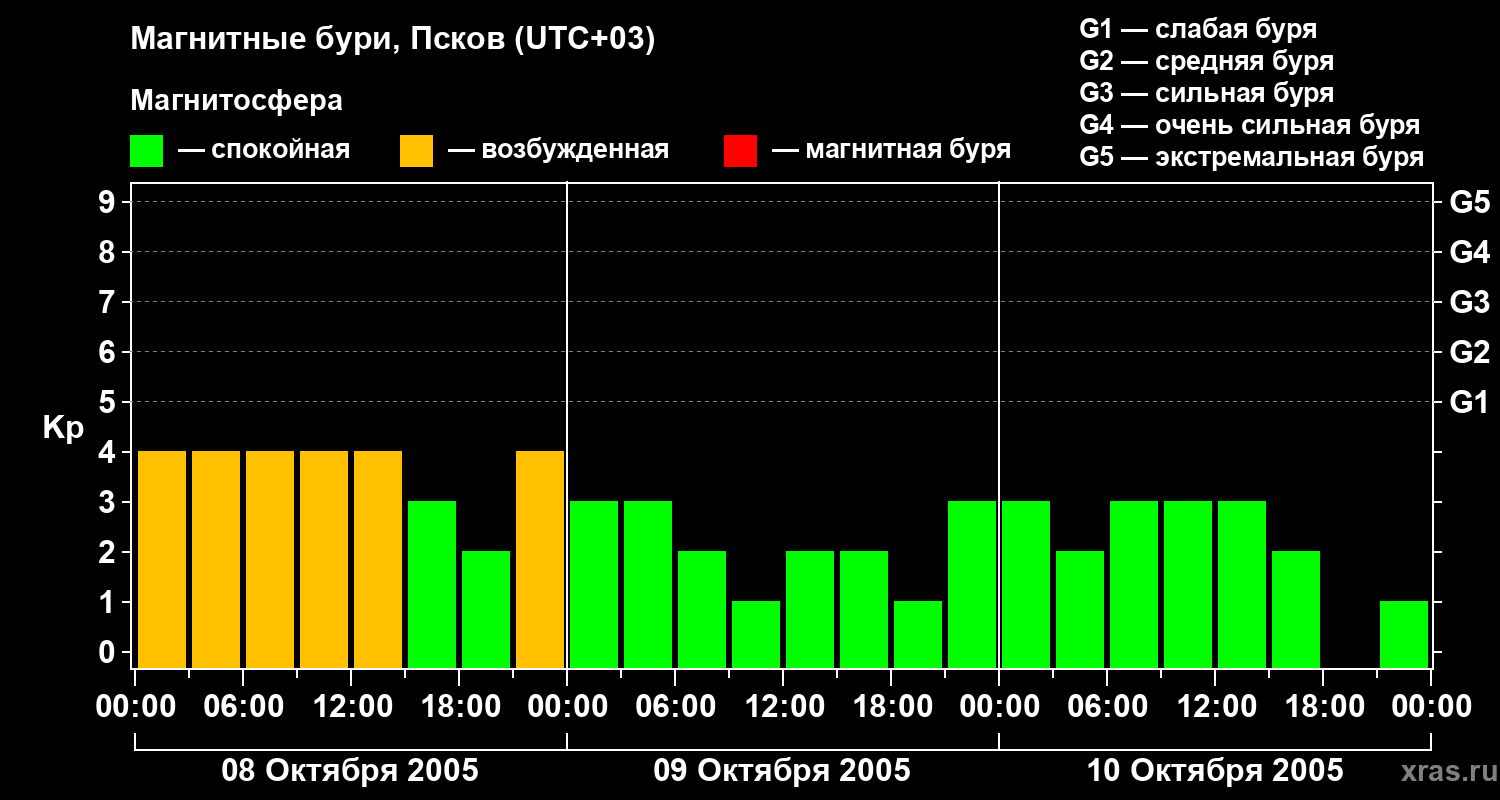
Task: Click the 'G3' label on the right axis
Action: click(1469, 302)
